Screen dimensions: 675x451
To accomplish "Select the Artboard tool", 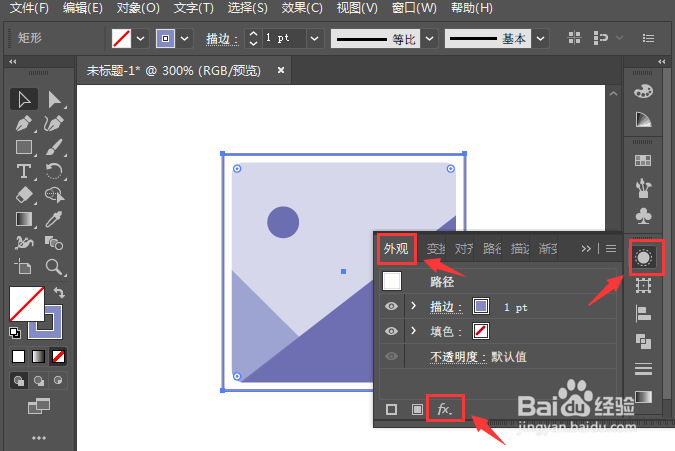I will click(23, 267).
